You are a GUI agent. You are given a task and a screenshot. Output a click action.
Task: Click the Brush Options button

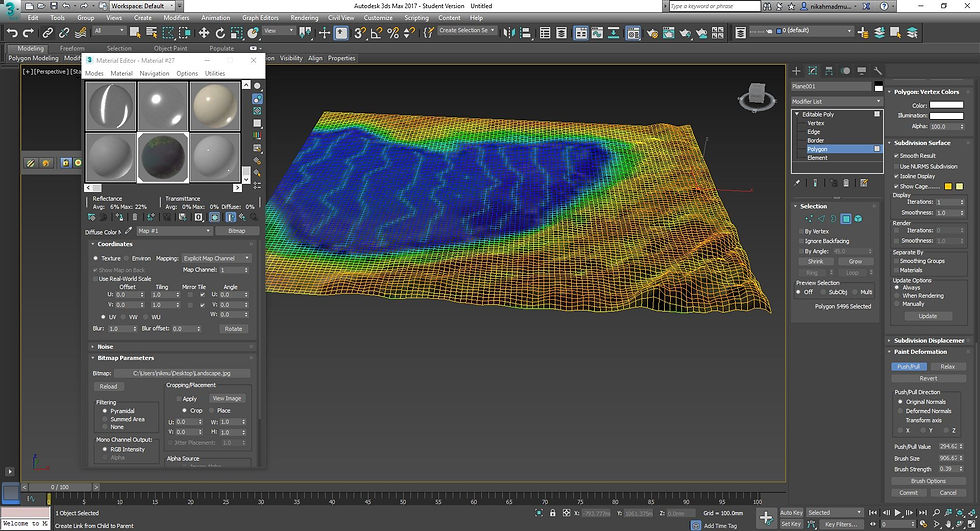pos(928,481)
